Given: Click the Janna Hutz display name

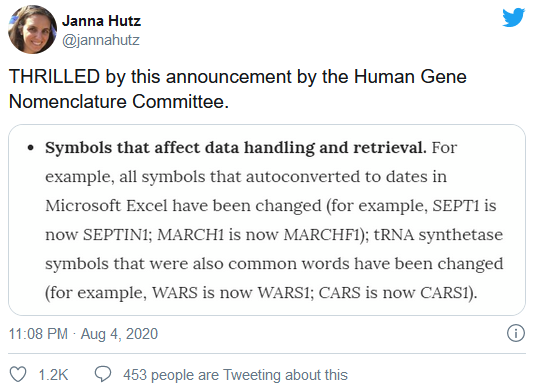Looking at the screenshot, I should point(101,21).
